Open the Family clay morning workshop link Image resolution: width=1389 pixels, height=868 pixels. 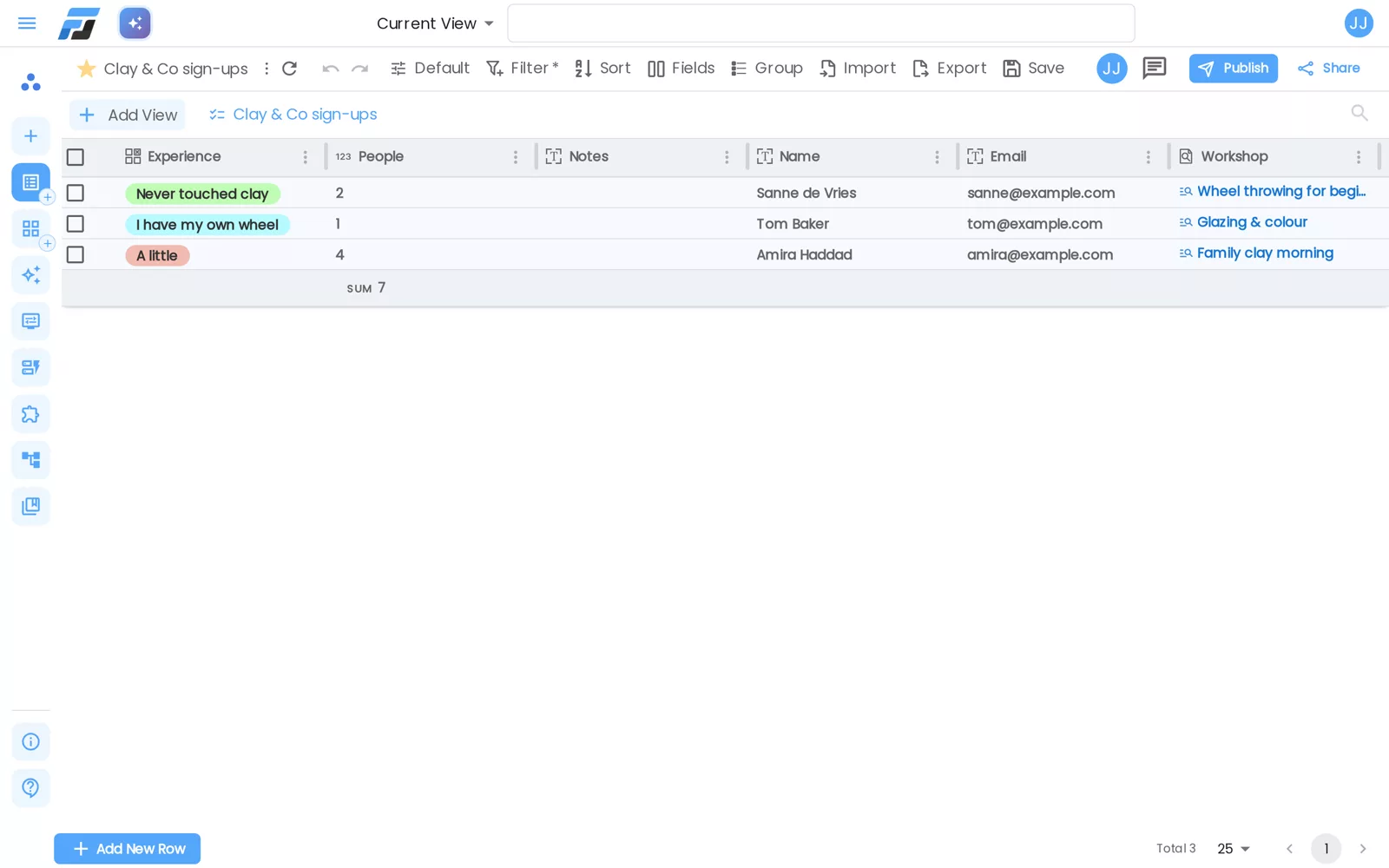click(x=1265, y=253)
